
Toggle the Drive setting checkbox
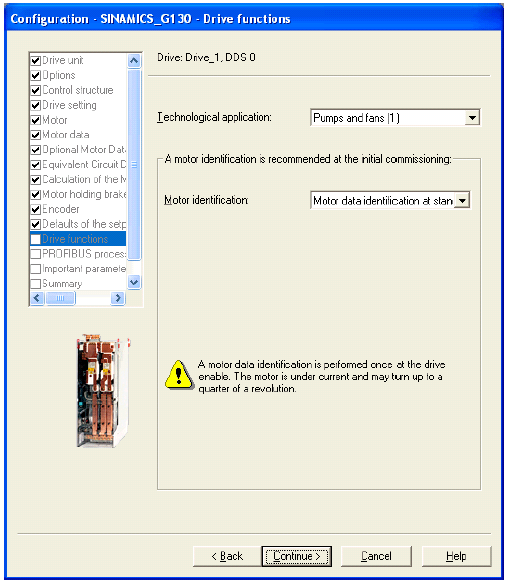[x=36, y=105]
